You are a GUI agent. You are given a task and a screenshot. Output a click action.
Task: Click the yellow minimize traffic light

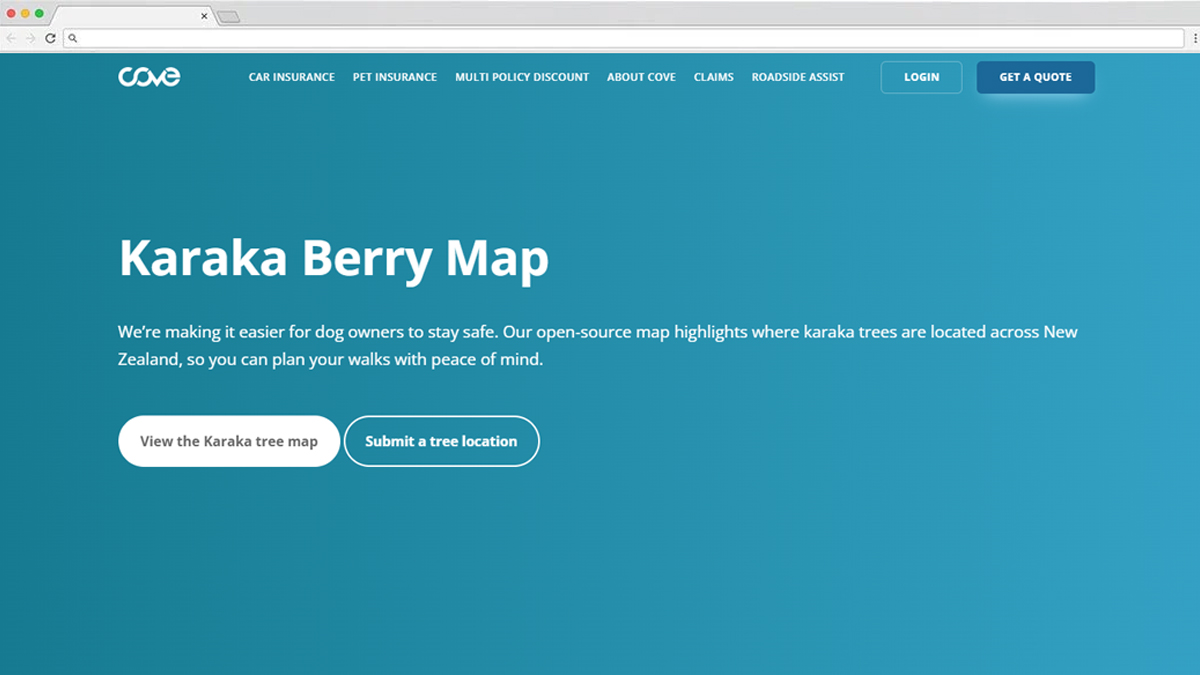(x=24, y=14)
